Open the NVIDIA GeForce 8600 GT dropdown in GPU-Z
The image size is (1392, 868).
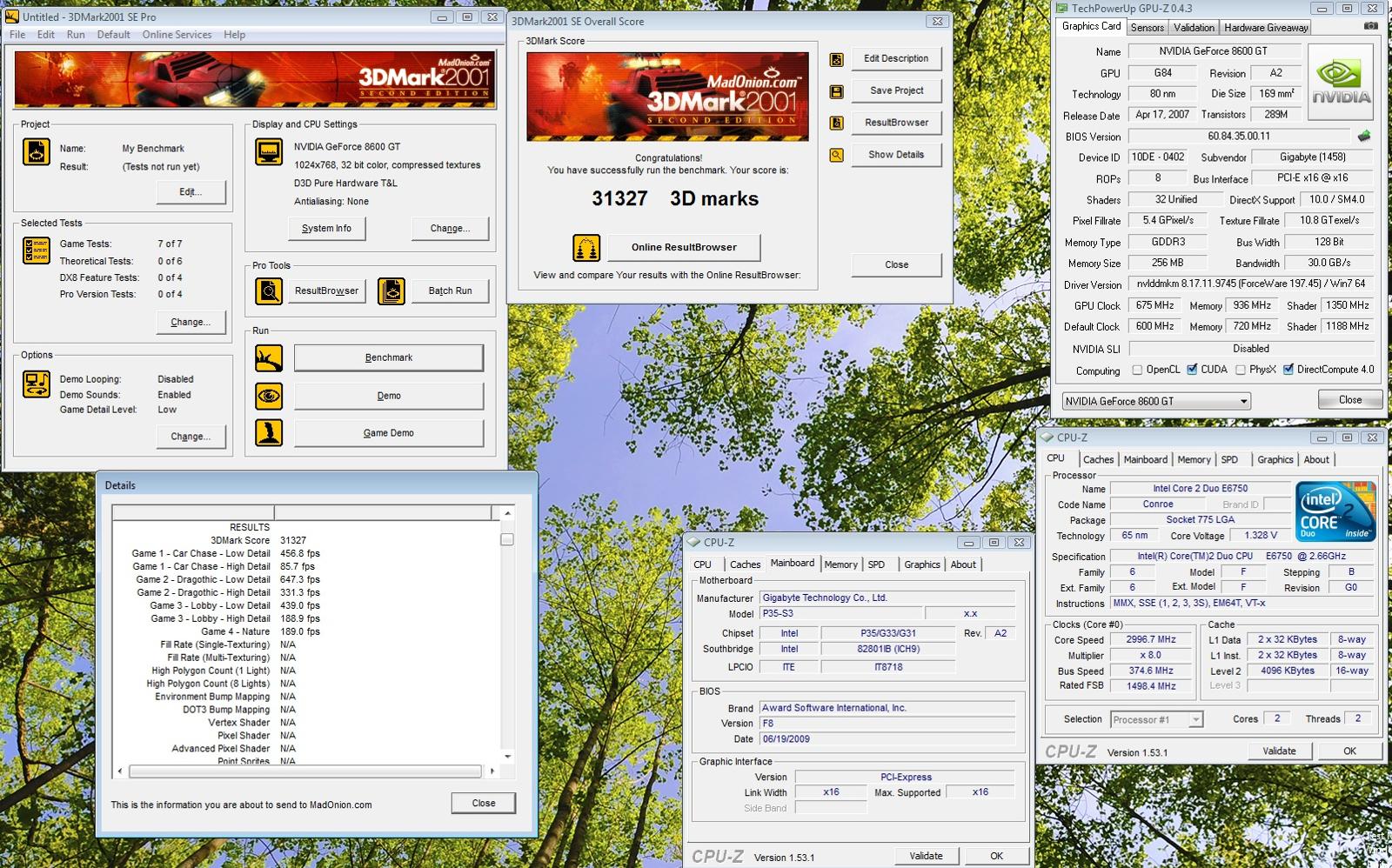coord(1156,401)
